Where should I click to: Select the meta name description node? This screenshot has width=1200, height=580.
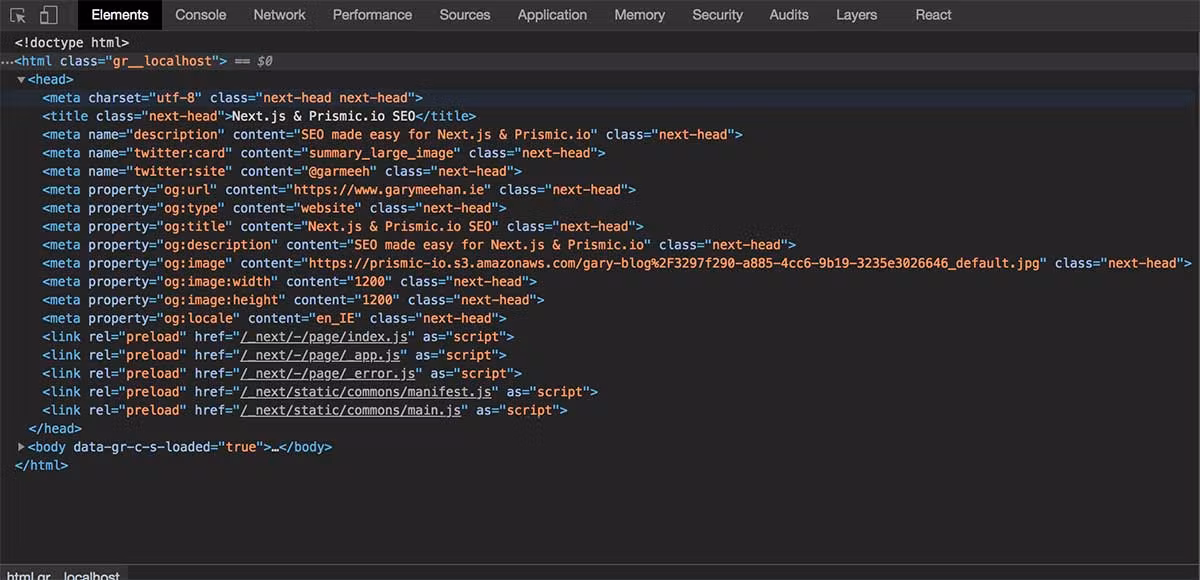click(x=392, y=134)
